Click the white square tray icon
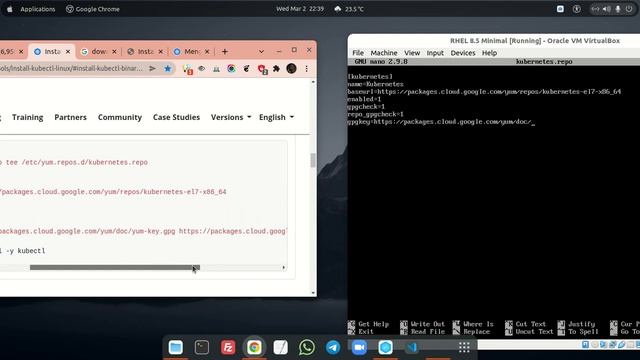The height and width of the screenshot is (360, 640). point(560,9)
